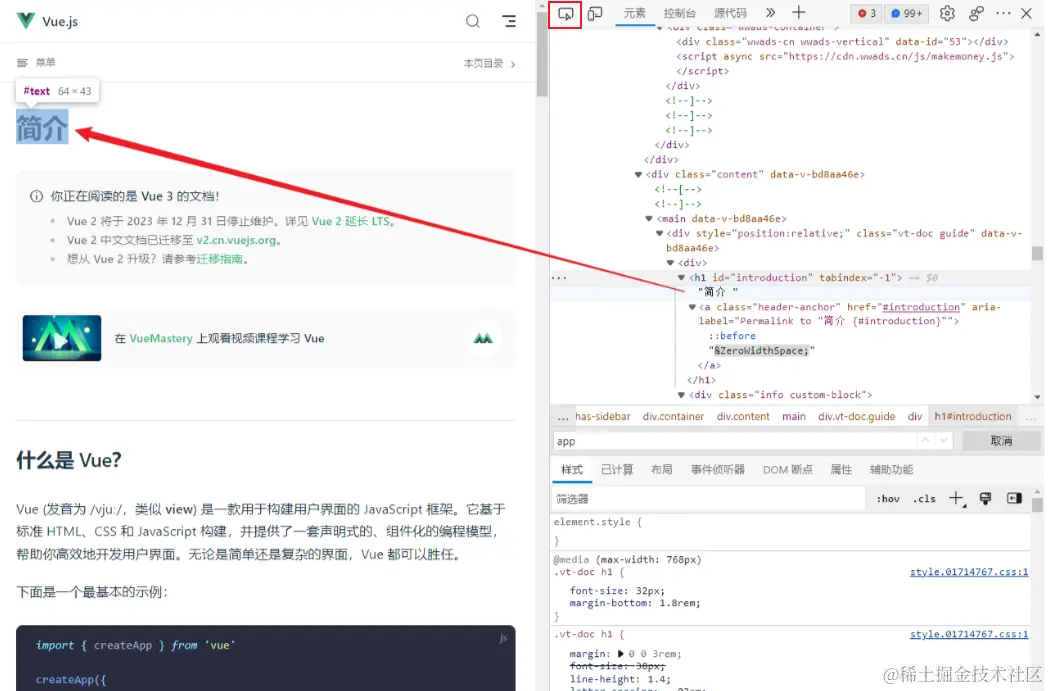
Task: Open DevTools settings gear
Action: click(947, 13)
